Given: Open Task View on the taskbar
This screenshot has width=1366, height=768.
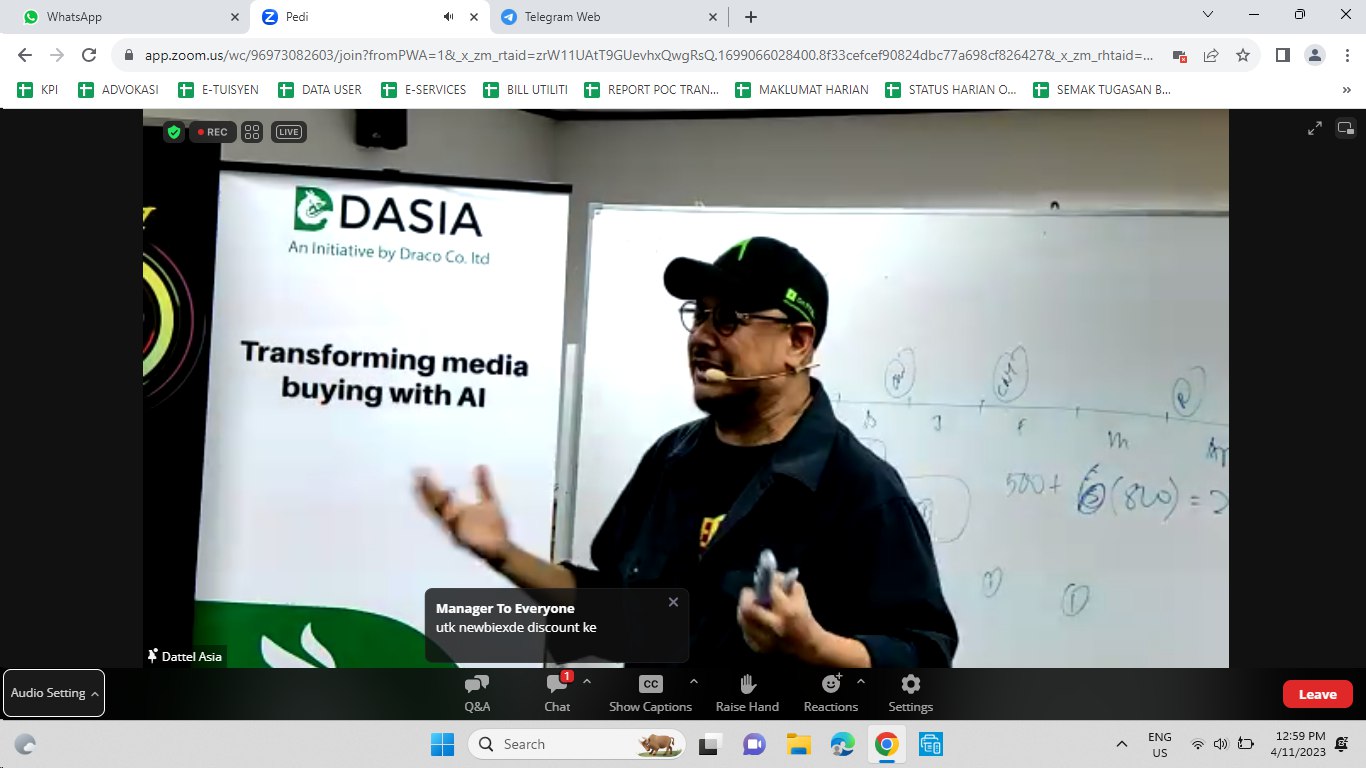Looking at the screenshot, I should 711,744.
